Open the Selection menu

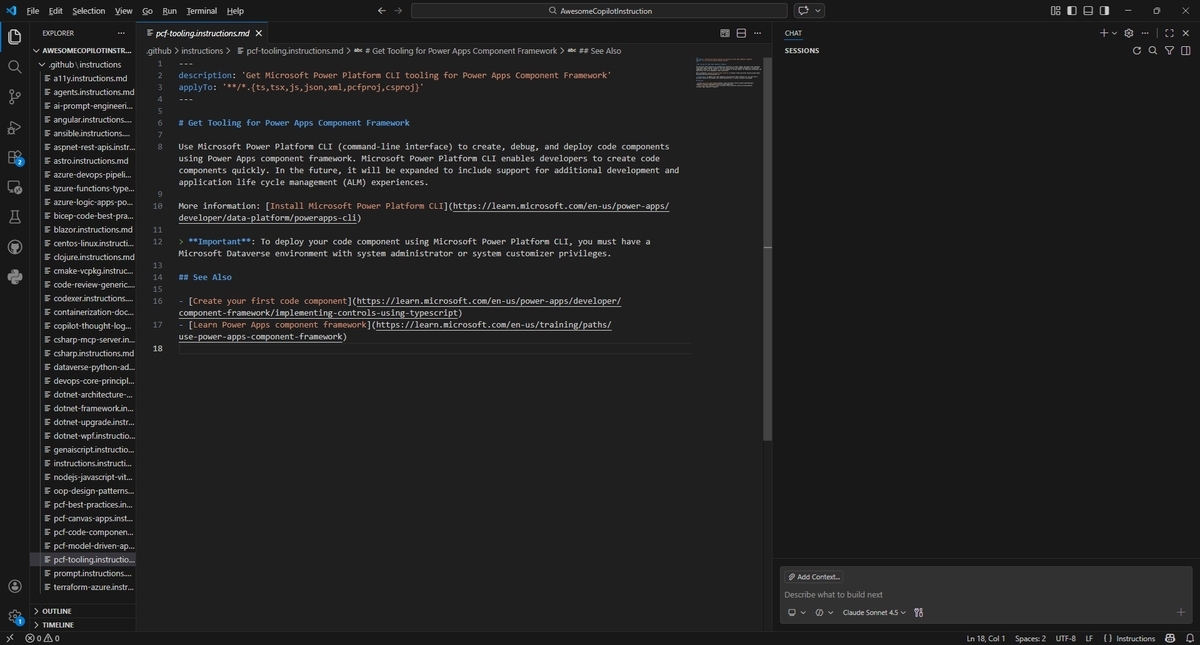click(88, 11)
